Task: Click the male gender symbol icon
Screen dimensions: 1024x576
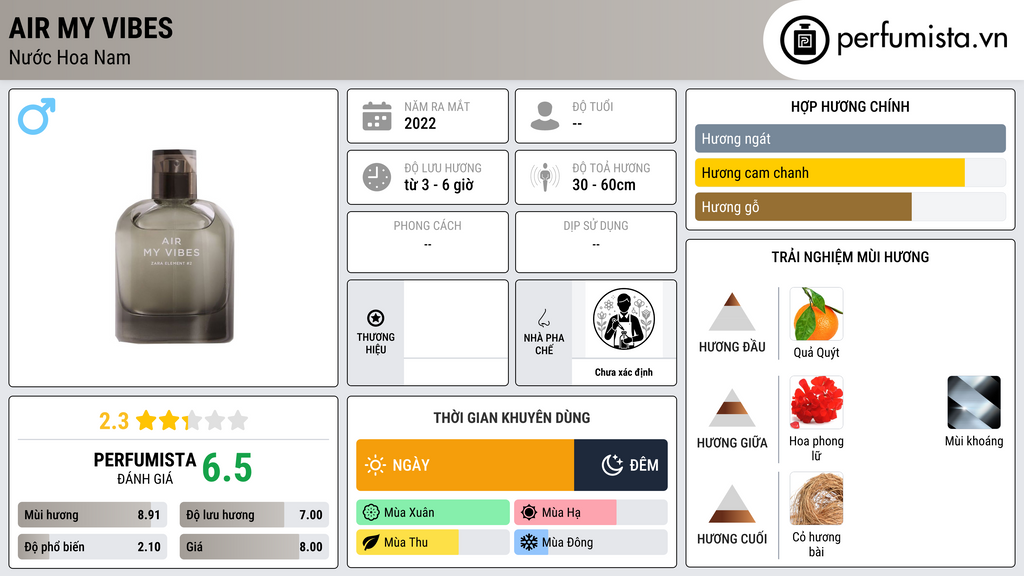Action: (37, 116)
